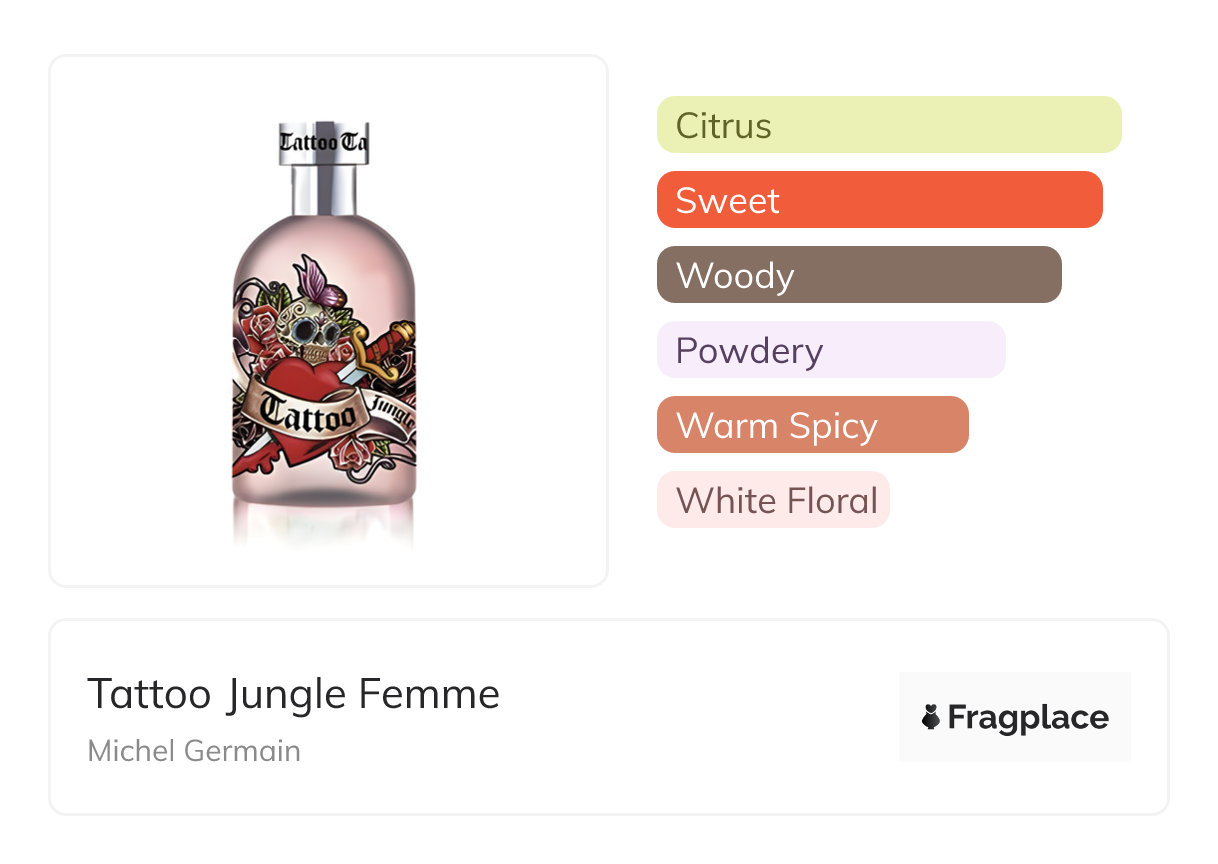Screen dimensions: 1218x864
Task: Click the Fragplace flower logo icon
Action: pos(931,717)
